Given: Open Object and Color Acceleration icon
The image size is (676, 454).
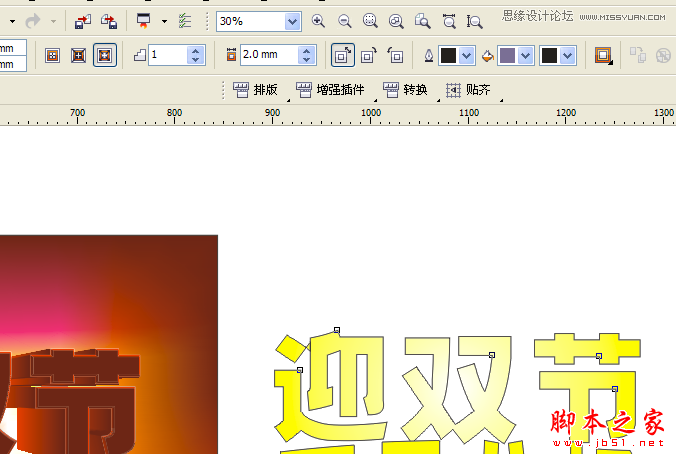Looking at the screenshot, I should [604, 55].
